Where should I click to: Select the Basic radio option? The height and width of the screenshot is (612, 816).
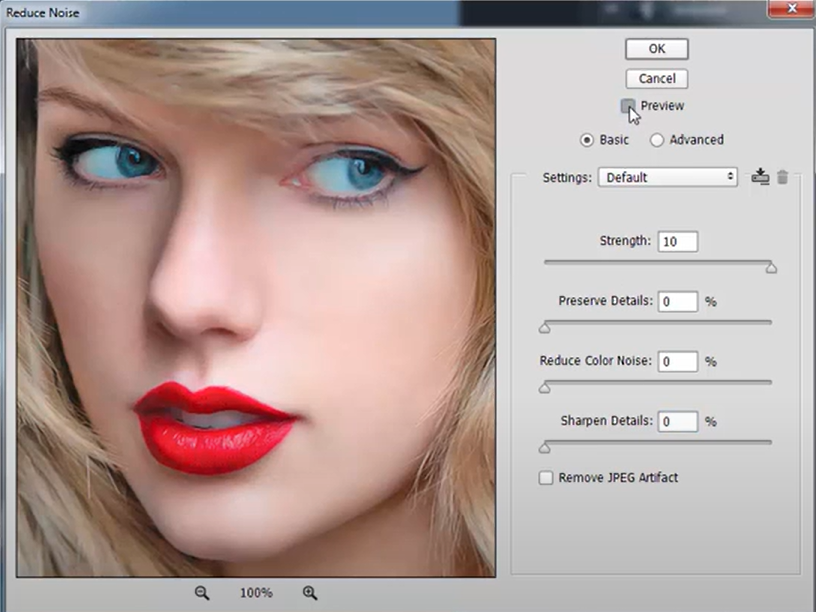[586, 140]
